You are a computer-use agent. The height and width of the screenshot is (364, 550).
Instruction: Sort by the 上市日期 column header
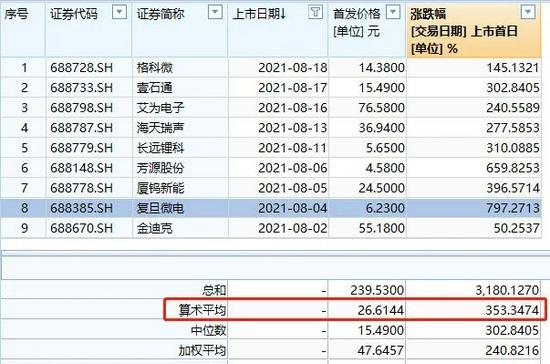(259, 14)
